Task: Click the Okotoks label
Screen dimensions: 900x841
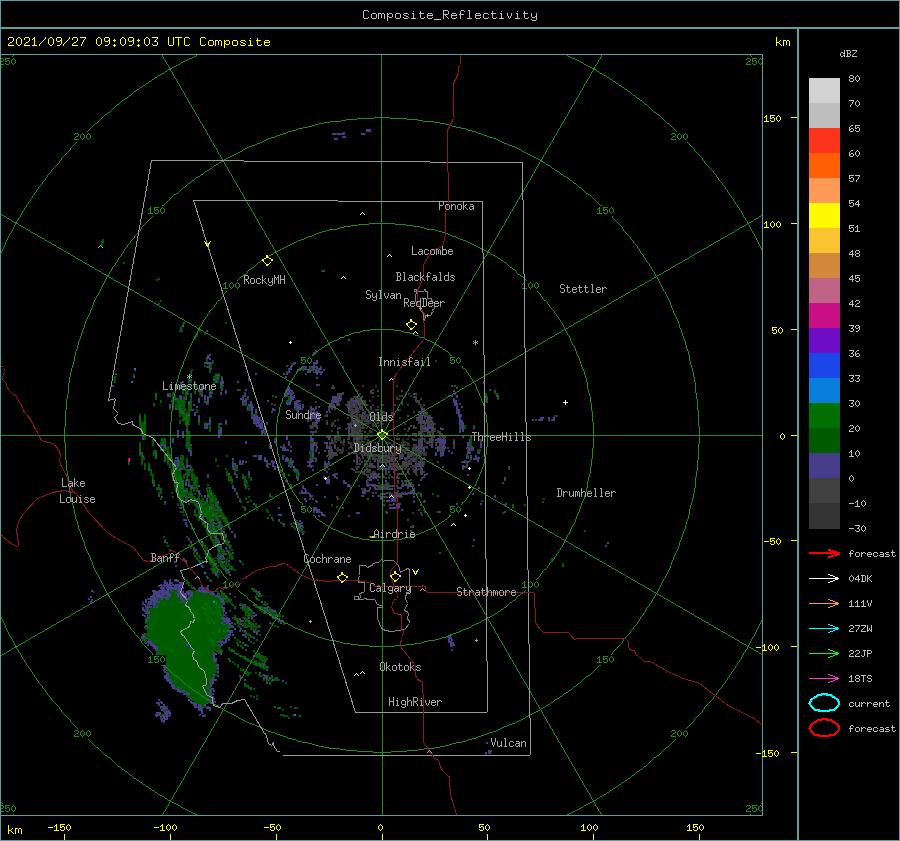Action: 400,667
